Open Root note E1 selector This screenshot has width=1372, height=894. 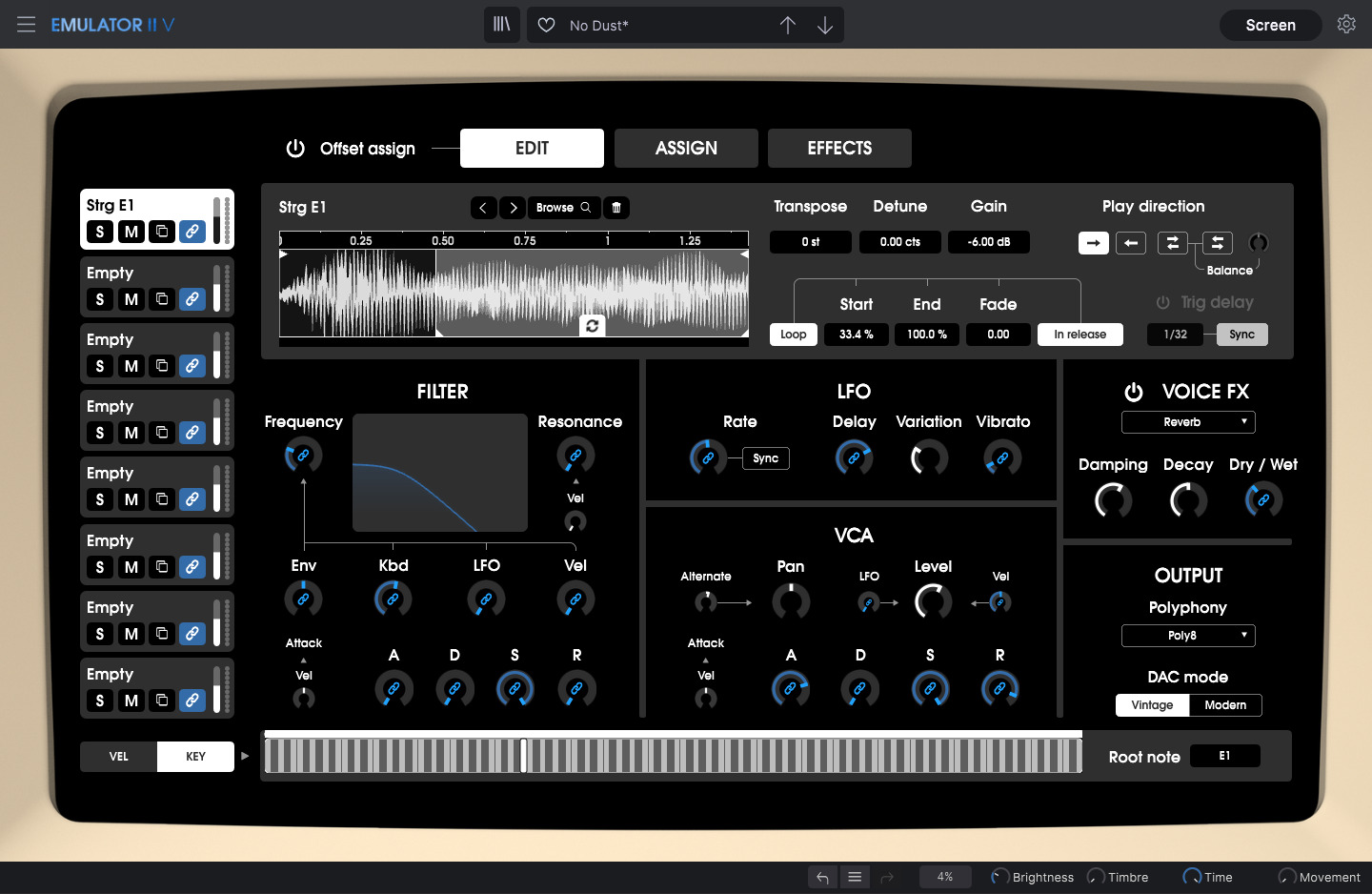coord(1225,756)
